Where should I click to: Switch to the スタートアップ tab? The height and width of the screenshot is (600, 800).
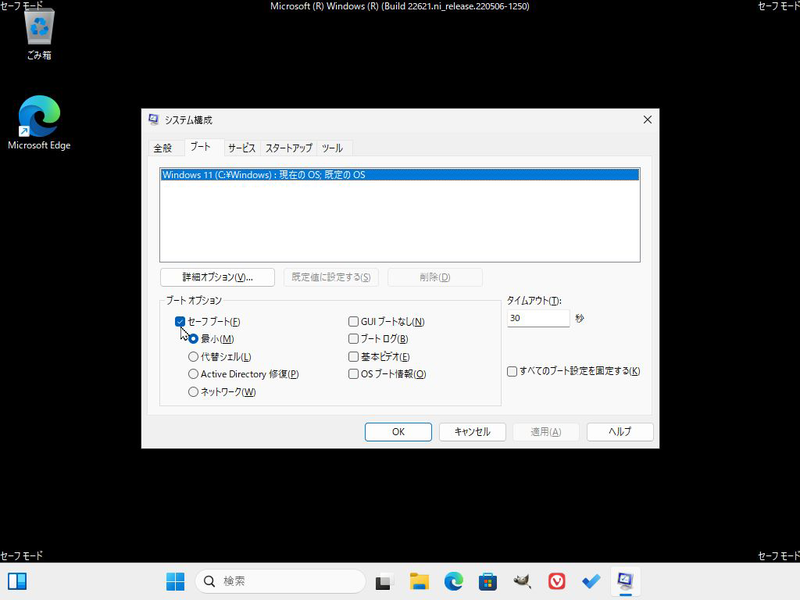click(289, 148)
